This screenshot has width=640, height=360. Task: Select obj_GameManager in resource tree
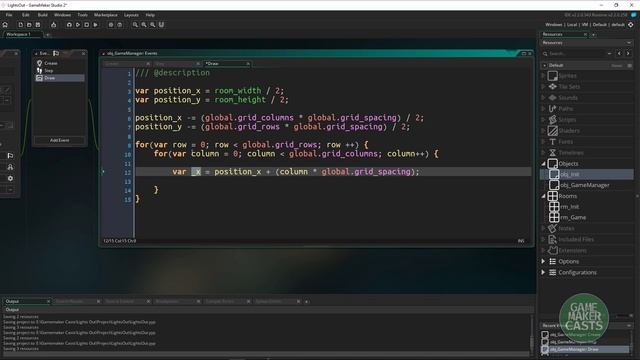[x=587, y=185]
